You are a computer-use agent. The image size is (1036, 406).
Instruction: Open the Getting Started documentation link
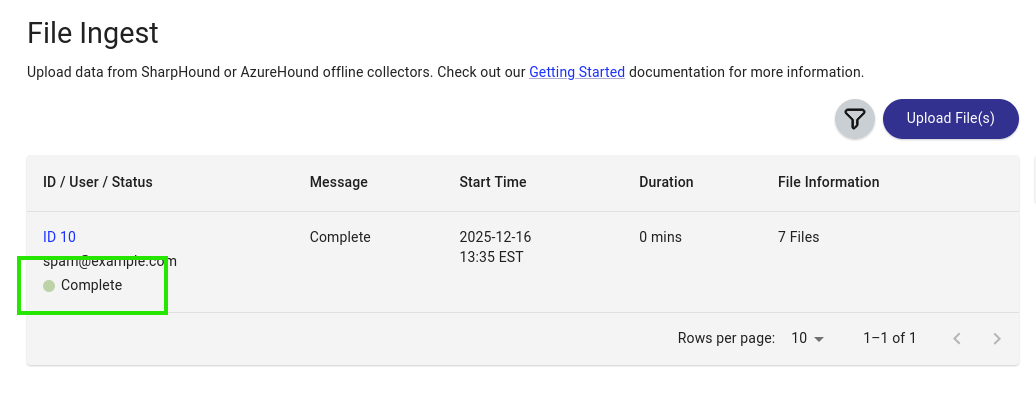pos(577,72)
